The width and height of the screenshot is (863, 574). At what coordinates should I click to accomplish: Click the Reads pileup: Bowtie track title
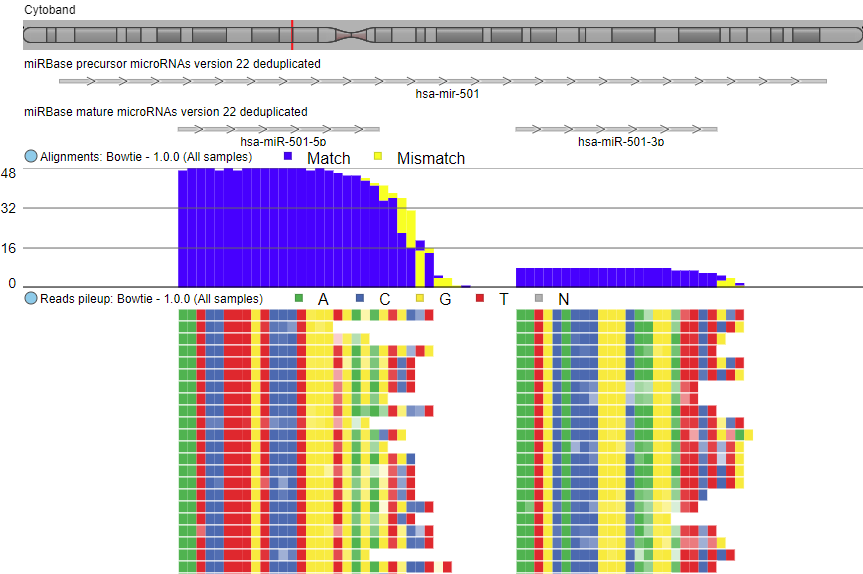(151, 299)
